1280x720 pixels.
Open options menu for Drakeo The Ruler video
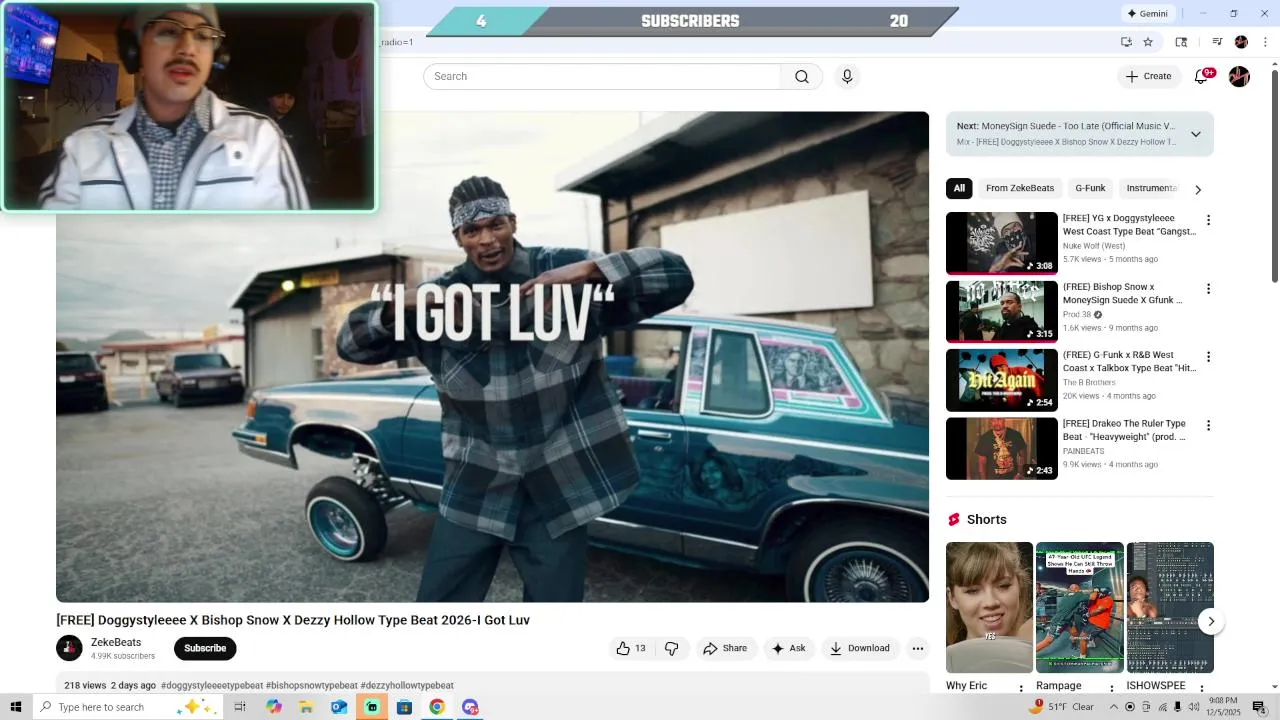[1208, 425]
